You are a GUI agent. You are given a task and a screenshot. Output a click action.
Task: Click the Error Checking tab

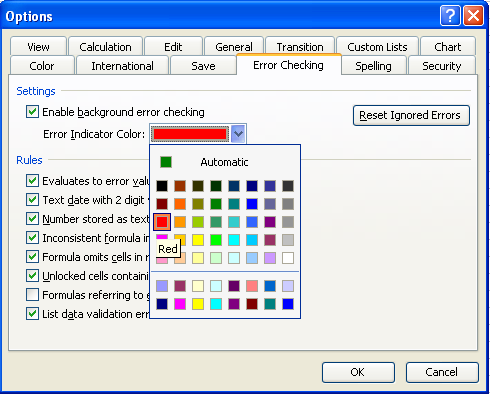click(x=289, y=65)
